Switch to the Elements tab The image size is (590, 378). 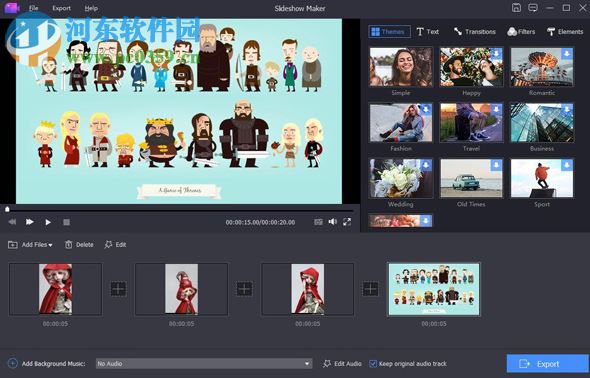pyautogui.click(x=565, y=32)
